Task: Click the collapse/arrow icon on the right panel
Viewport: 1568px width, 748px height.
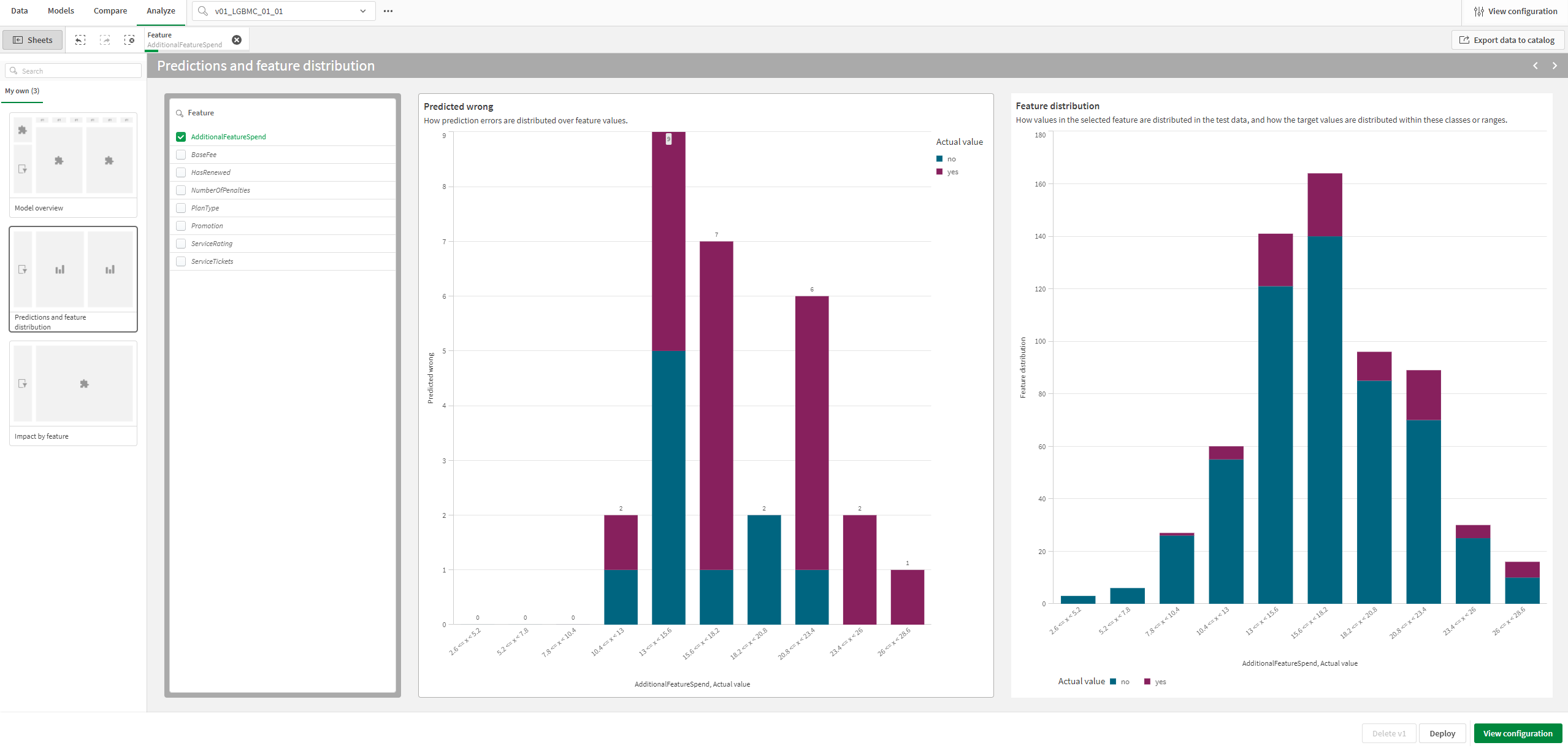Action: 1555,65
